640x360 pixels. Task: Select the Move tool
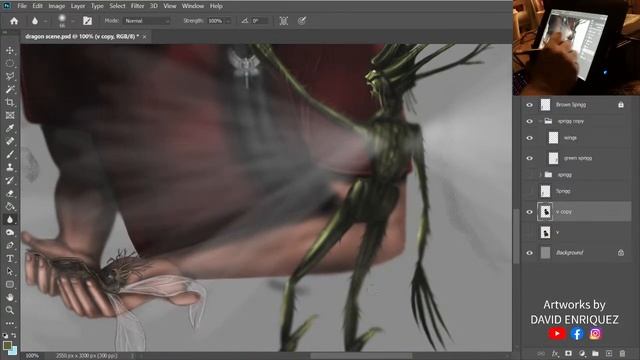pyautogui.click(x=10, y=50)
